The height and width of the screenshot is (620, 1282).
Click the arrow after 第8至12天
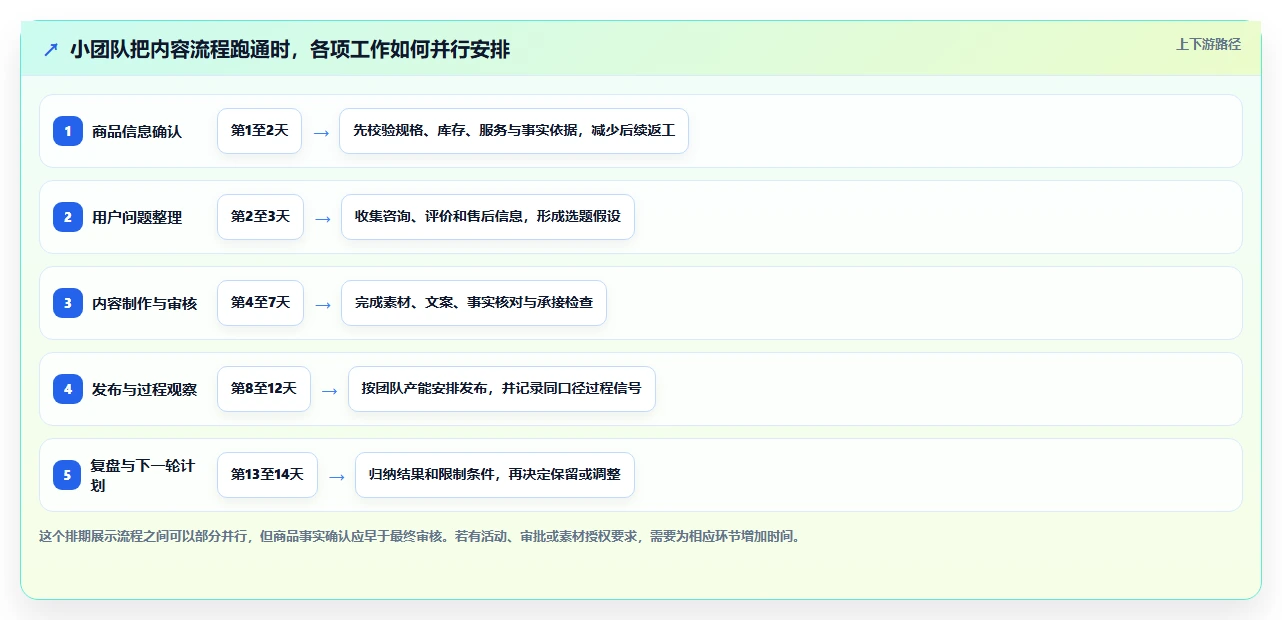pyautogui.click(x=329, y=390)
